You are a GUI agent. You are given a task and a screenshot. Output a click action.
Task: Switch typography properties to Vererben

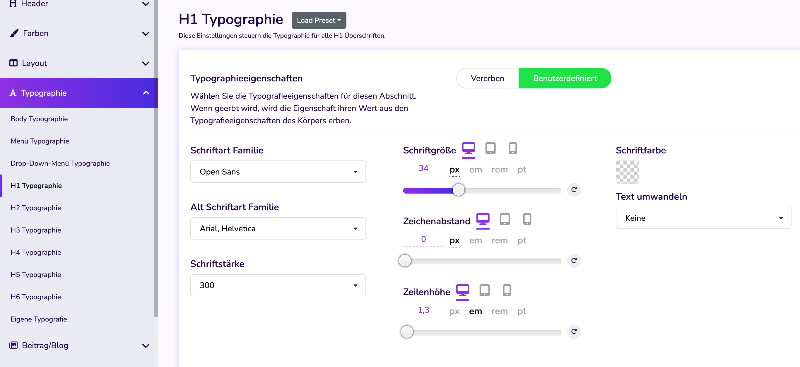[487, 78]
